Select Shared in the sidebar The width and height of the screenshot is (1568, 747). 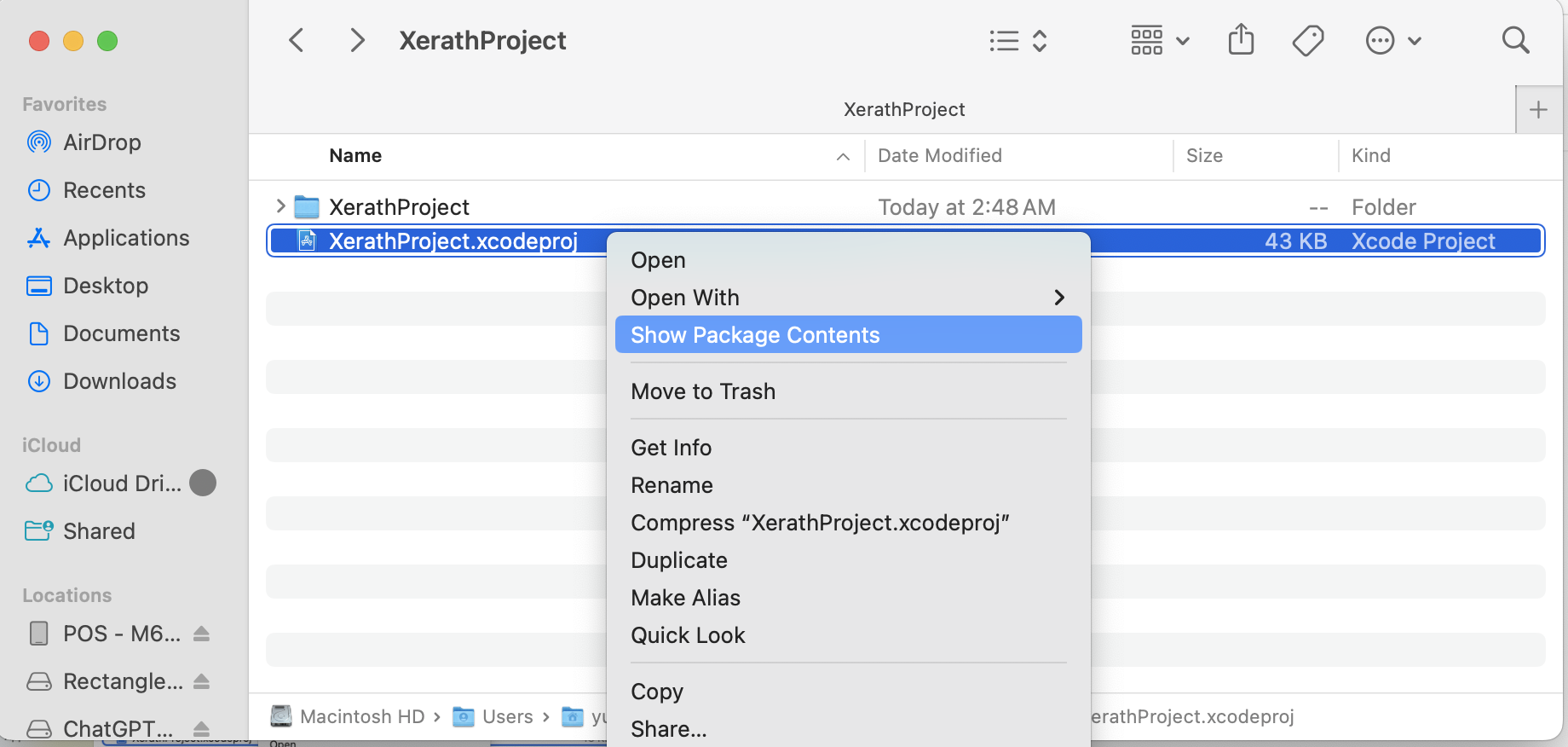(x=99, y=531)
